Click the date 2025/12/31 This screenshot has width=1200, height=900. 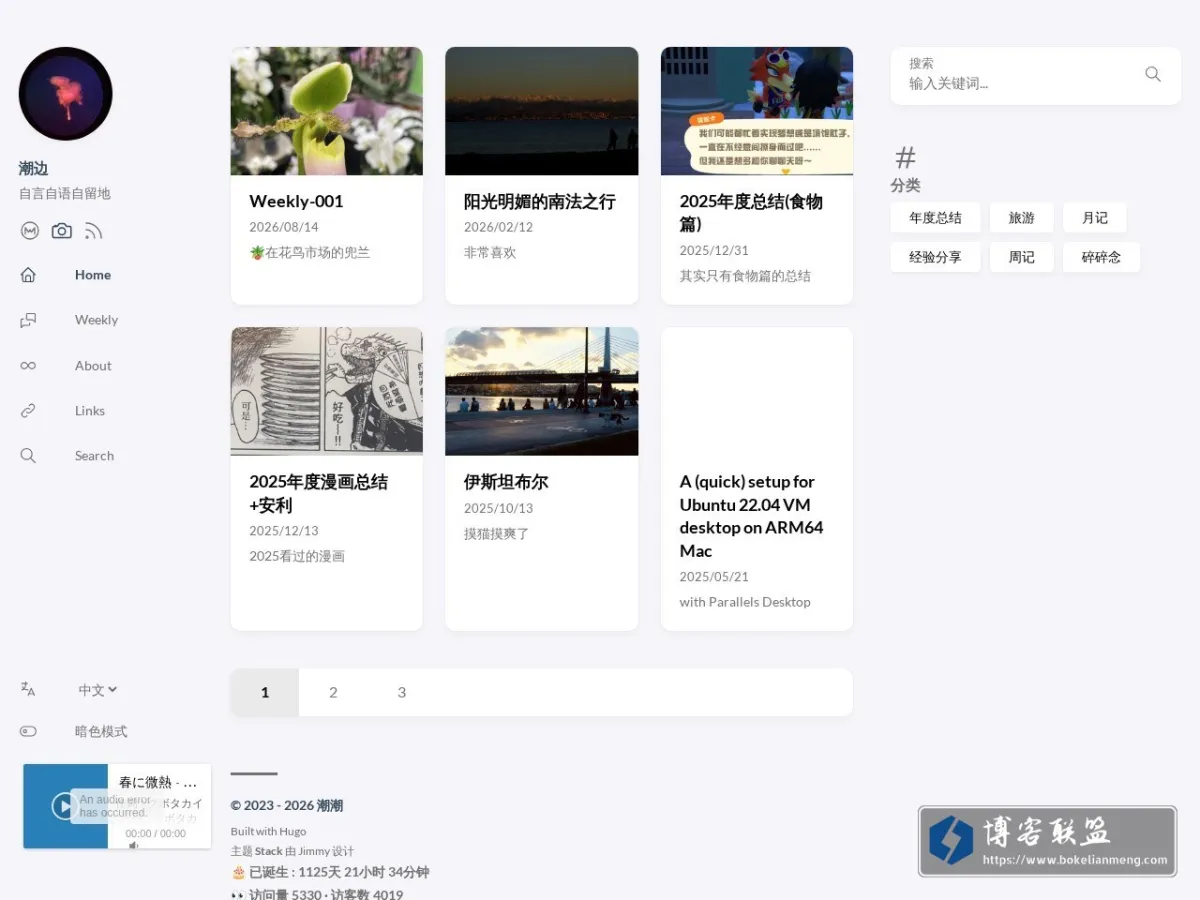714,250
